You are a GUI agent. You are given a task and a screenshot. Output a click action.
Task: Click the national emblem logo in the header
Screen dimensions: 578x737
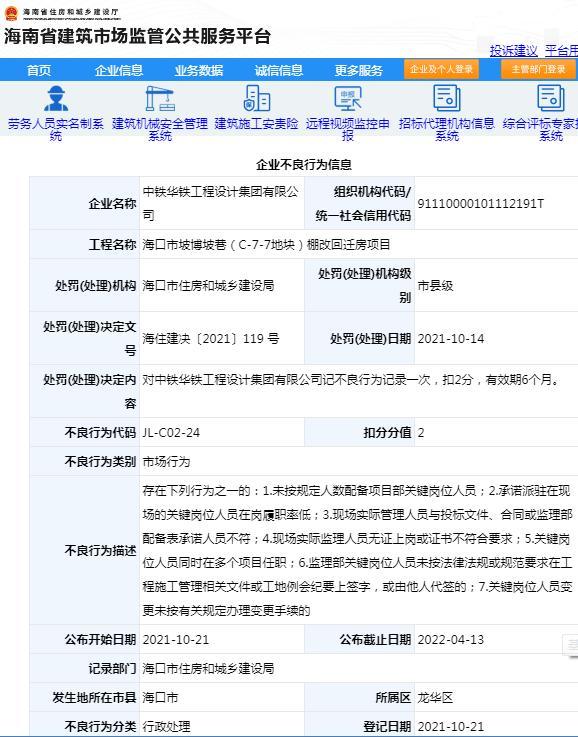[x=11, y=13]
